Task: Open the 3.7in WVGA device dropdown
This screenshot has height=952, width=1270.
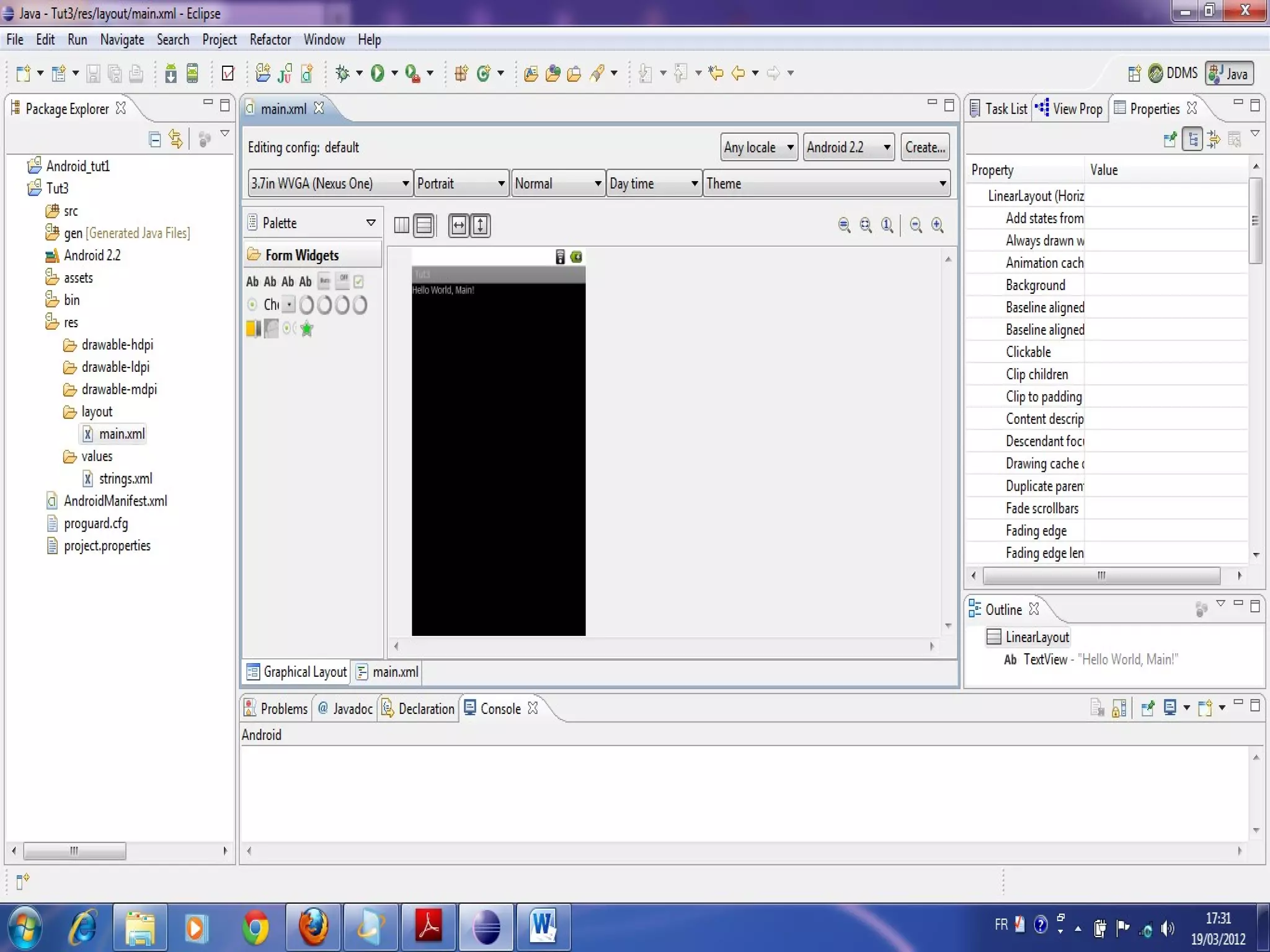Action: (330, 183)
